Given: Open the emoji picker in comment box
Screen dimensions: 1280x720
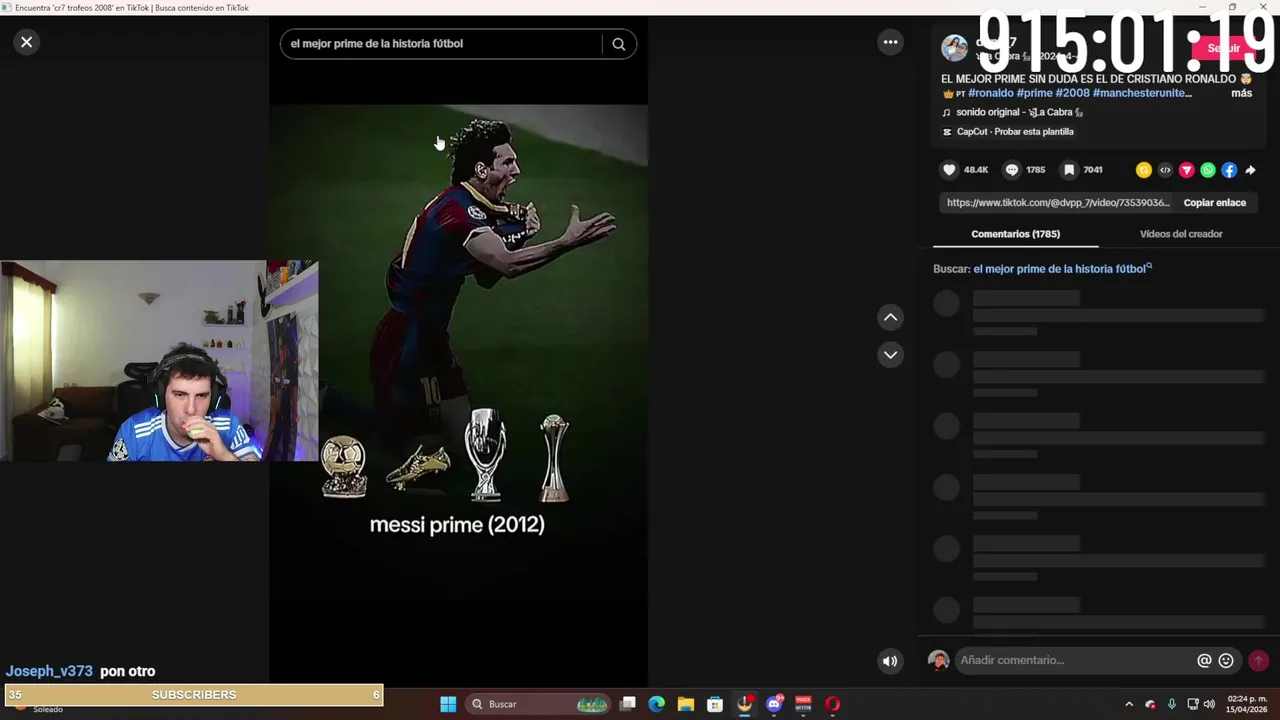Looking at the screenshot, I should pyautogui.click(x=1226, y=661).
